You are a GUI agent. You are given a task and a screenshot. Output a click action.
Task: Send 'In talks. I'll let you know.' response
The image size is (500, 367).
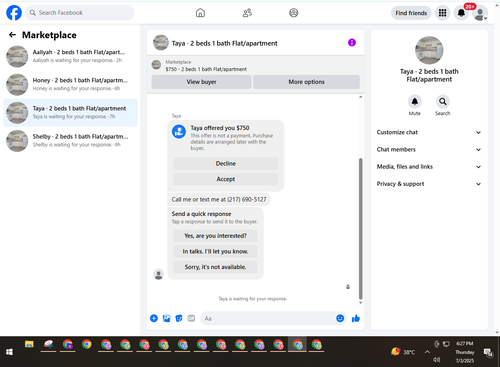click(x=215, y=251)
